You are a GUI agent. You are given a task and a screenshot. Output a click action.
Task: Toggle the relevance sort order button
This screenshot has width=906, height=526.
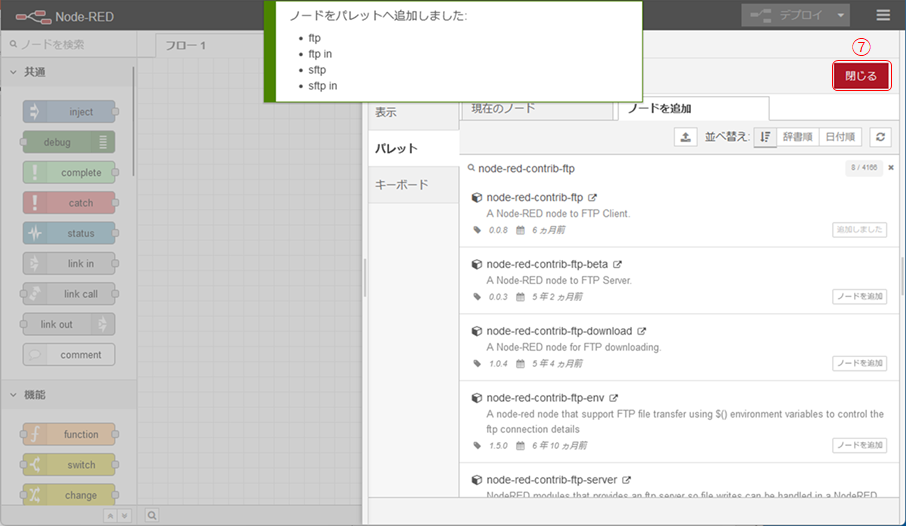point(764,138)
